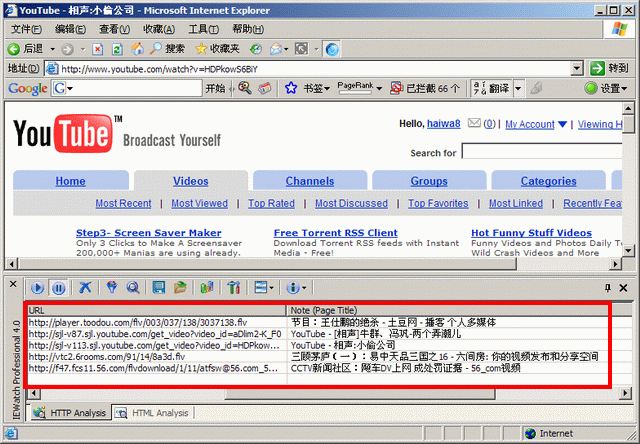Click the Free Torrent RSS Client ad link

coord(336,233)
